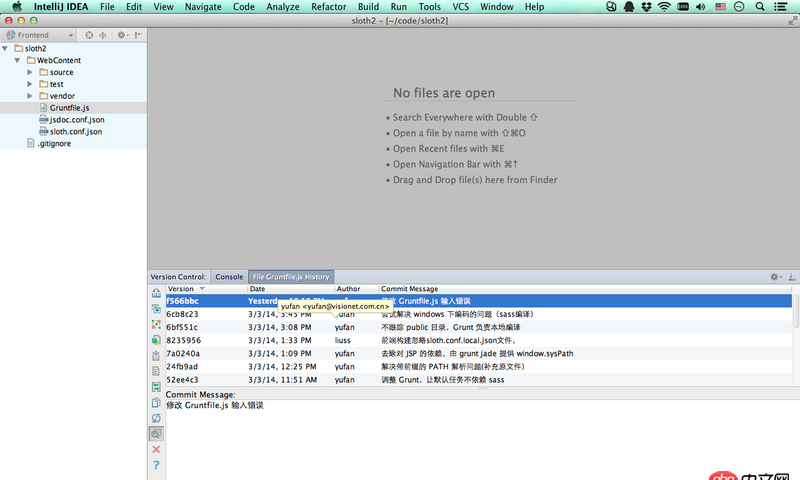The image size is (800, 480).
Task: Hide the project tool window
Action: click(138, 35)
